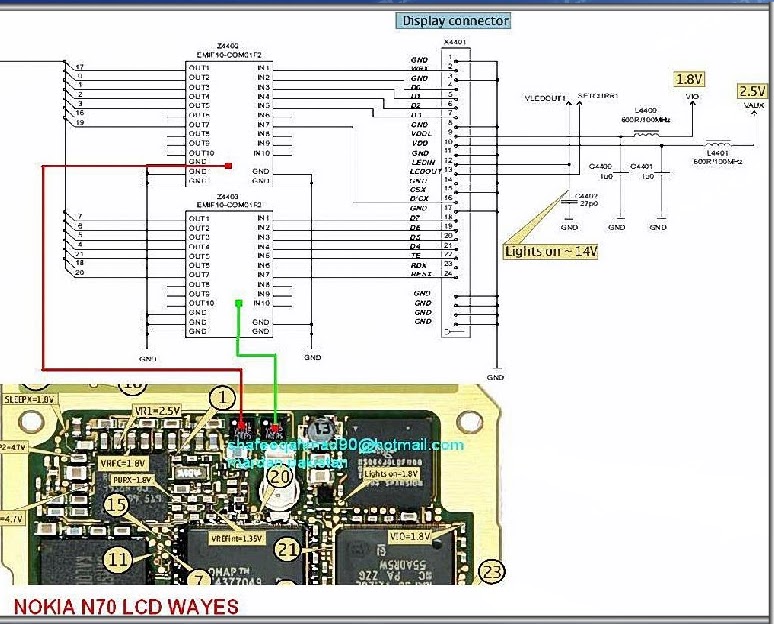Viewport: 774px width, 624px height.
Task: Click the NOKIA N70 LCD WAYES title
Action: coord(126,607)
